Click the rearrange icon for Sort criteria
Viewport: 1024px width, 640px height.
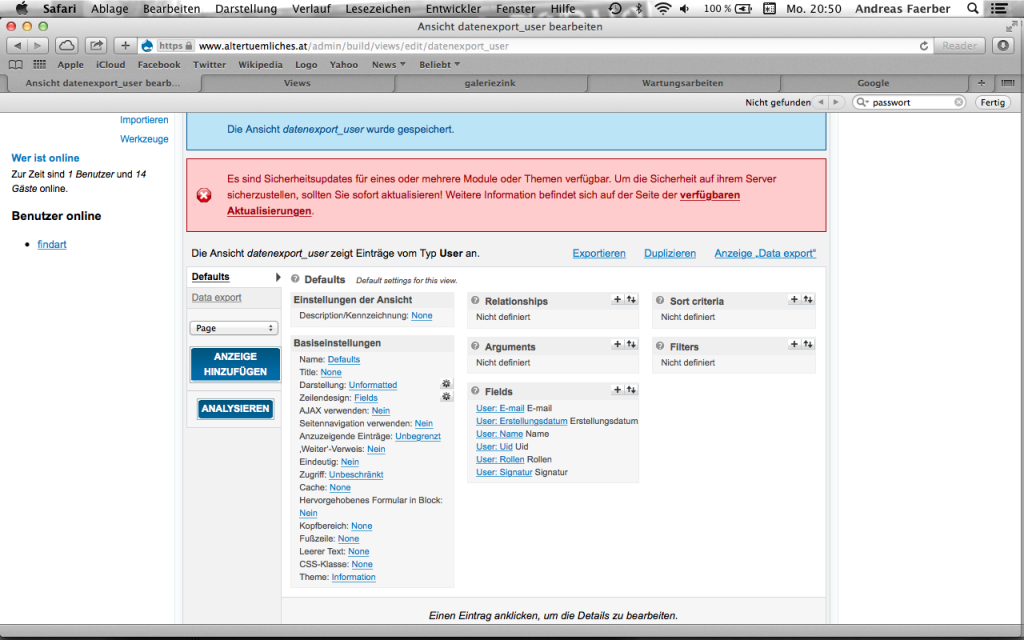pos(807,300)
